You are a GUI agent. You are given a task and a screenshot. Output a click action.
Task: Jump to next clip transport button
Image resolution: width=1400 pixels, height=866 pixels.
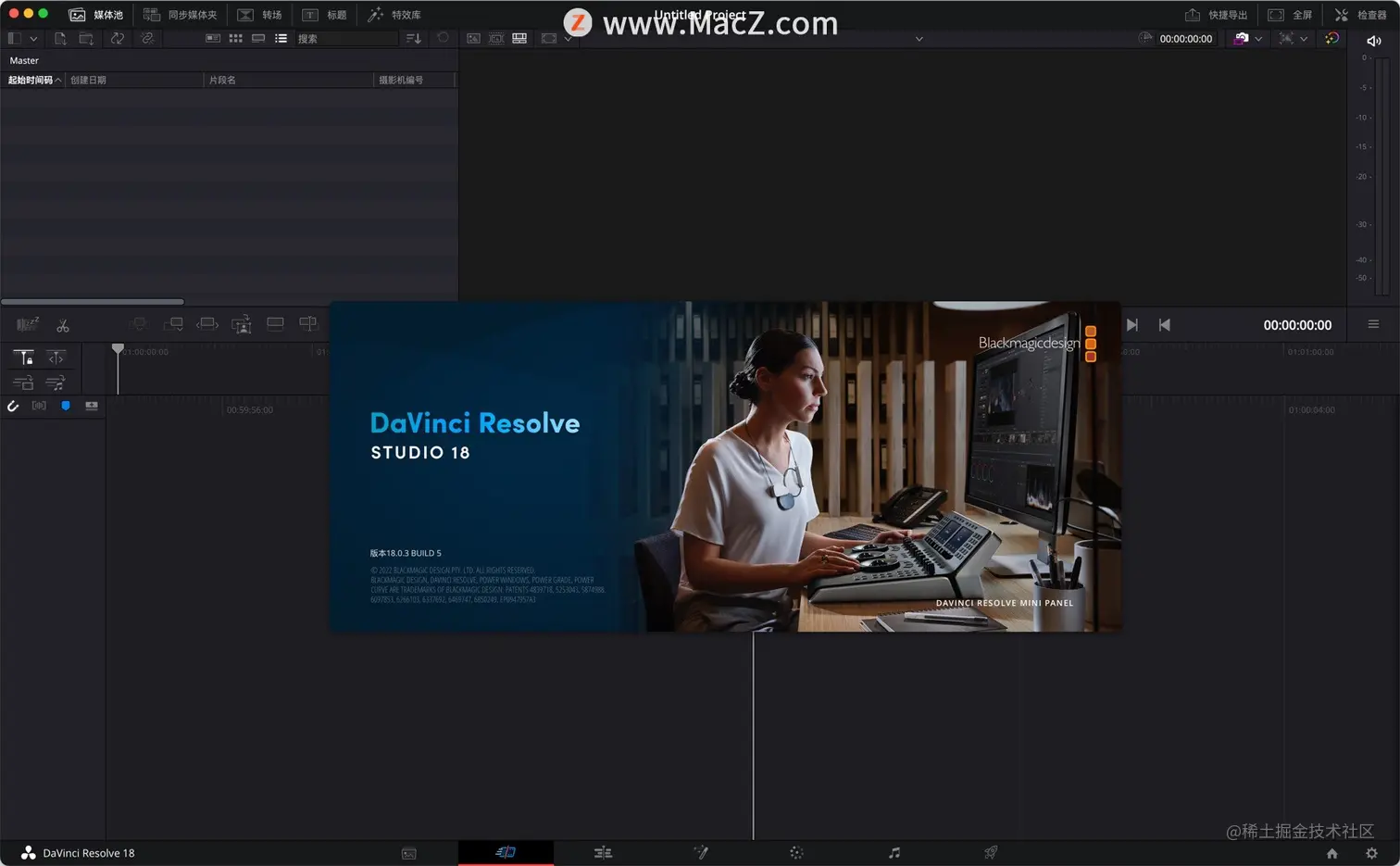(1131, 325)
